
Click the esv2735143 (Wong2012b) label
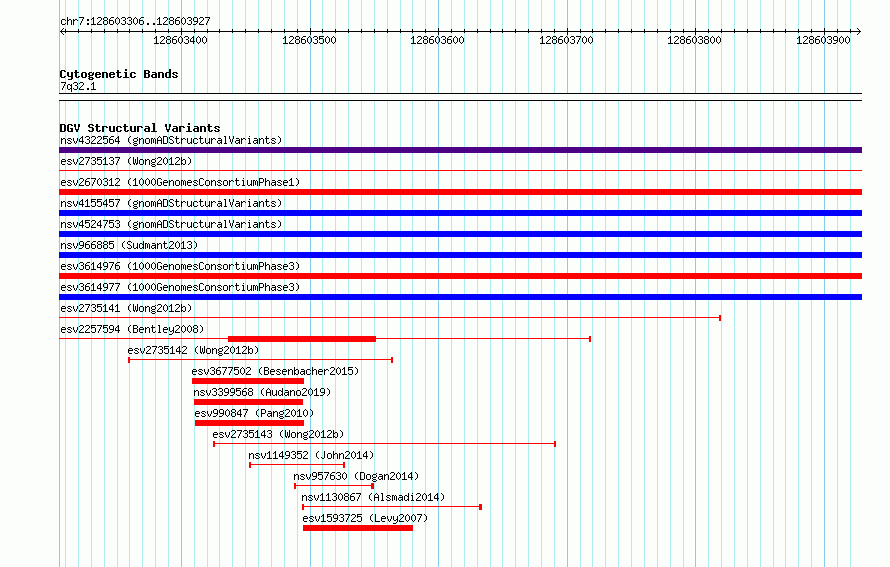tap(278, 434)
